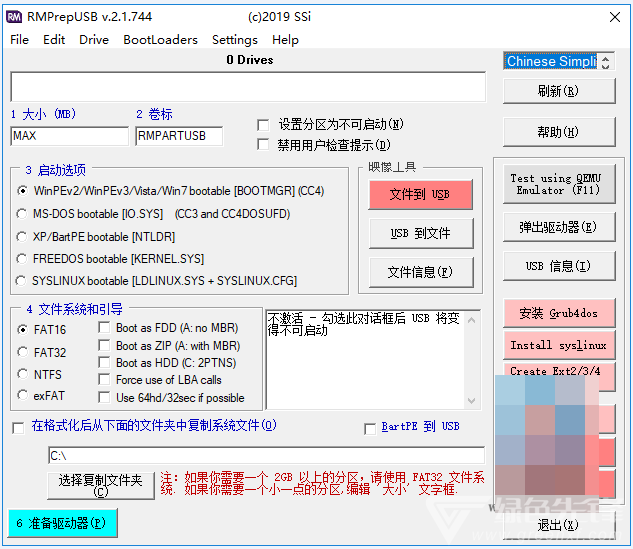The image size is (633, 549).
Task: Click the USB 信息(I) button
Action: 559,266
